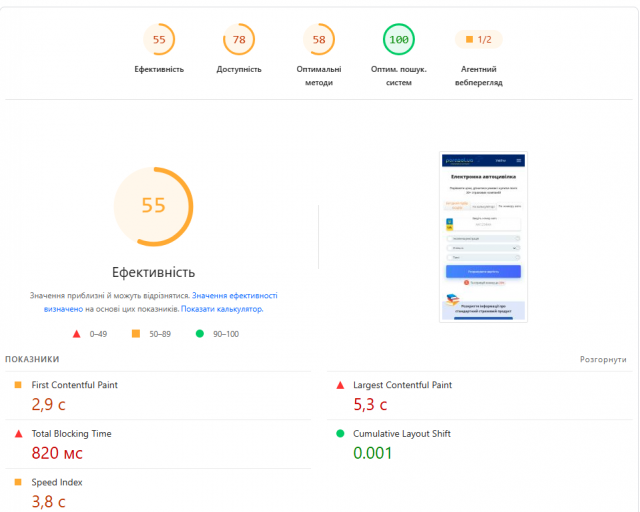640x512 pixels.
Task: Click green circle icon beside Cumulative Layout Shift
Action: 340,433
